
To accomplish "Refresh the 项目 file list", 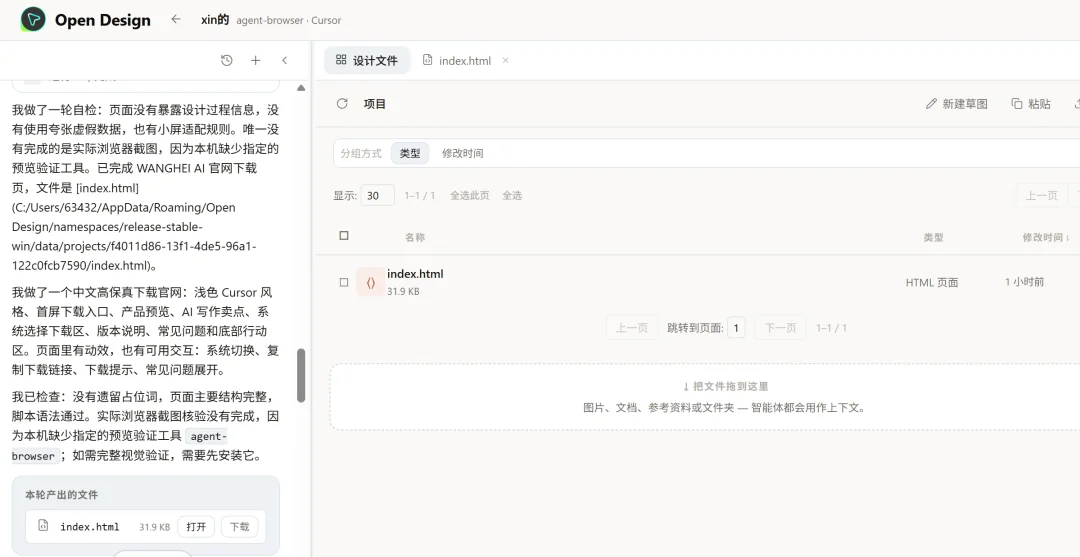I will (342, 104).
